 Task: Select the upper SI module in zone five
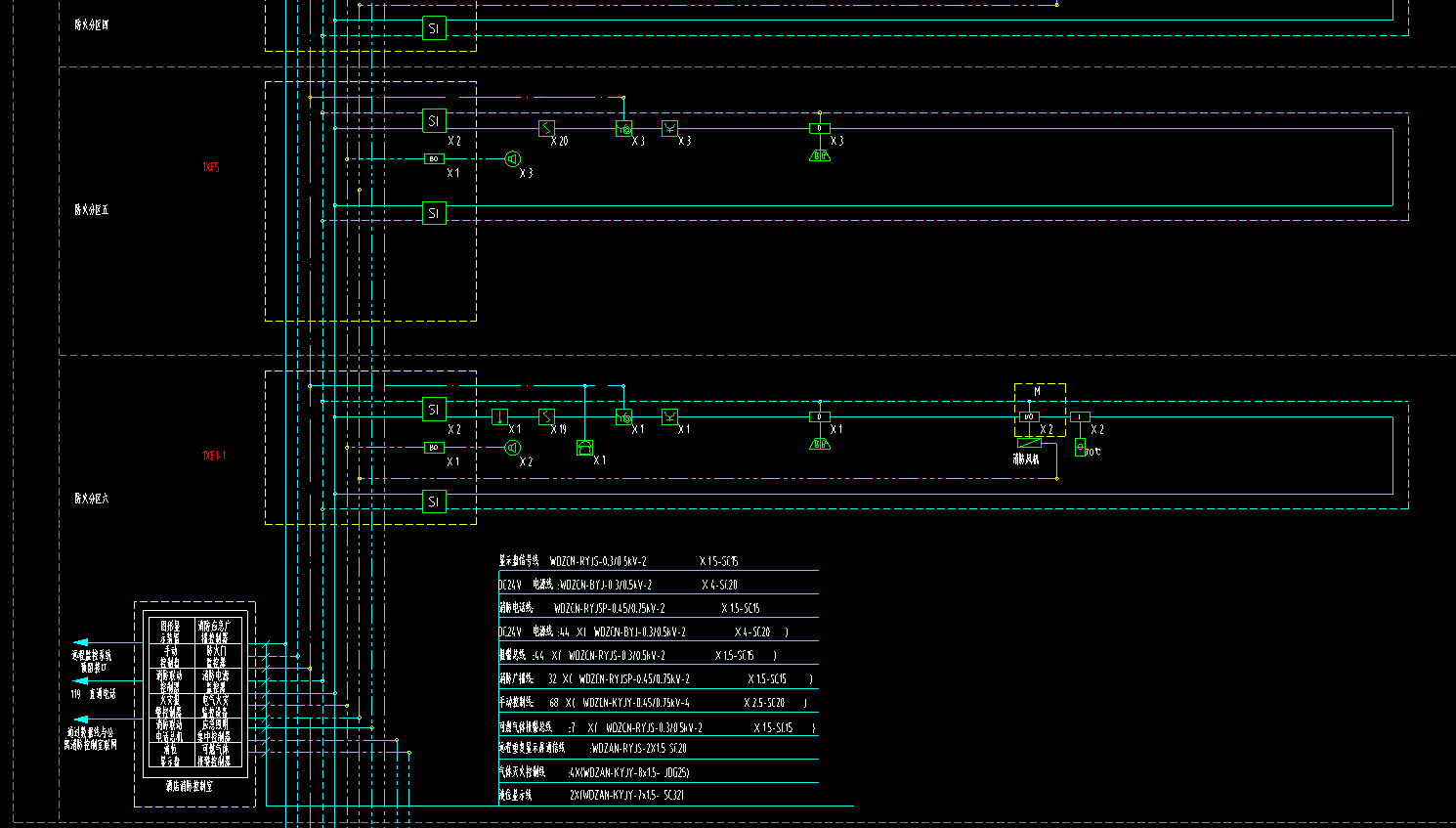pyautogui.click(x=434, y=121)
